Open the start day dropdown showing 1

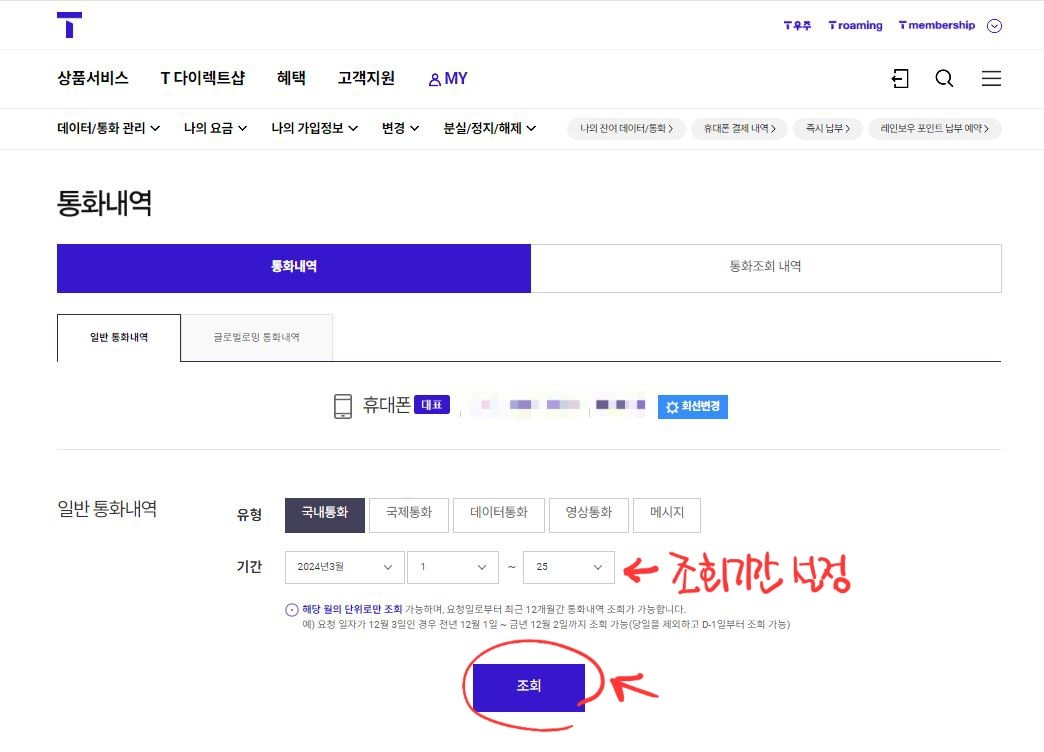452,567
